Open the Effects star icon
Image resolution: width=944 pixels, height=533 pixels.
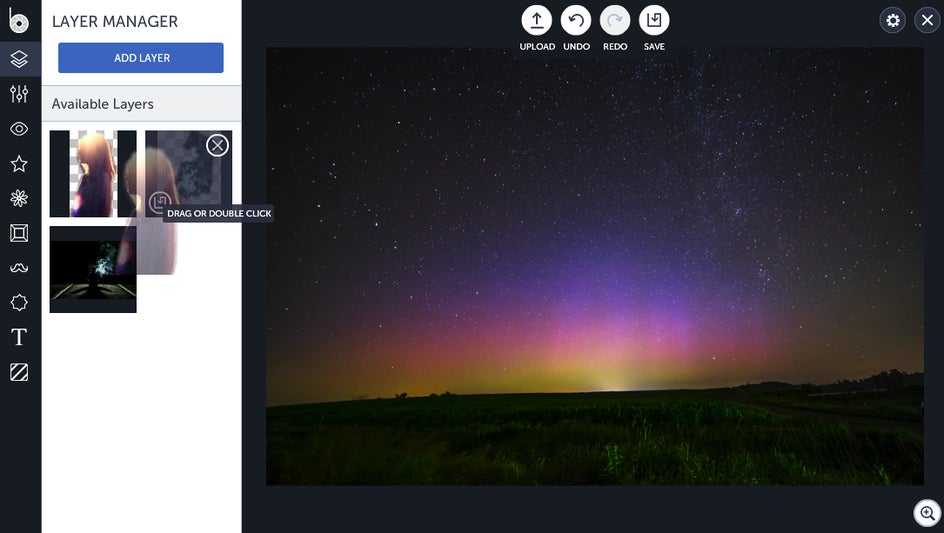[19, 164]
